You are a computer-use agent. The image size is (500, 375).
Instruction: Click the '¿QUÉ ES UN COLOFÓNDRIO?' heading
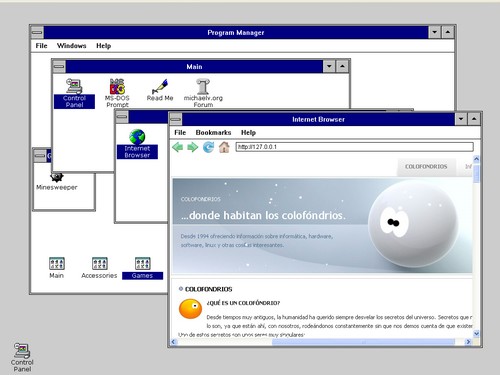point(243,303)
